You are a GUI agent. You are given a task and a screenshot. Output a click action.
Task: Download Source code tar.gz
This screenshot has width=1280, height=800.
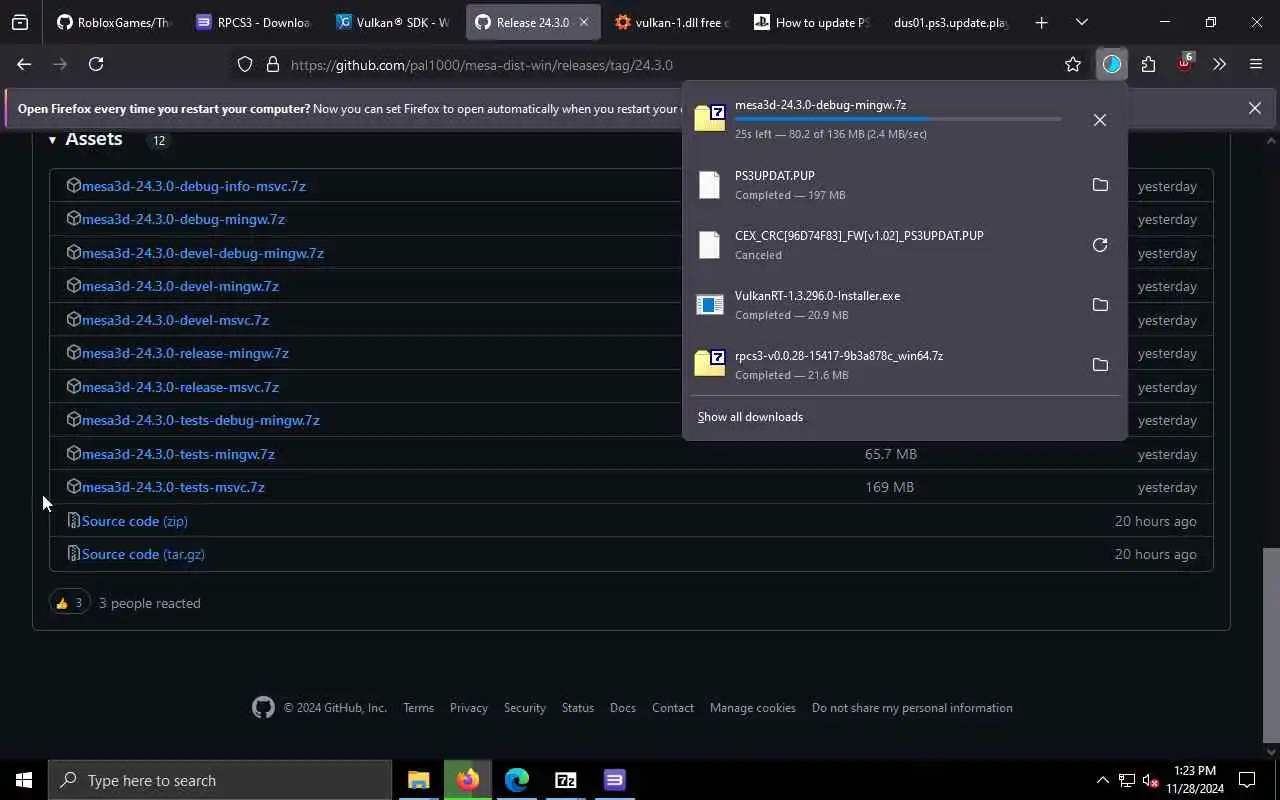[143, 554]
